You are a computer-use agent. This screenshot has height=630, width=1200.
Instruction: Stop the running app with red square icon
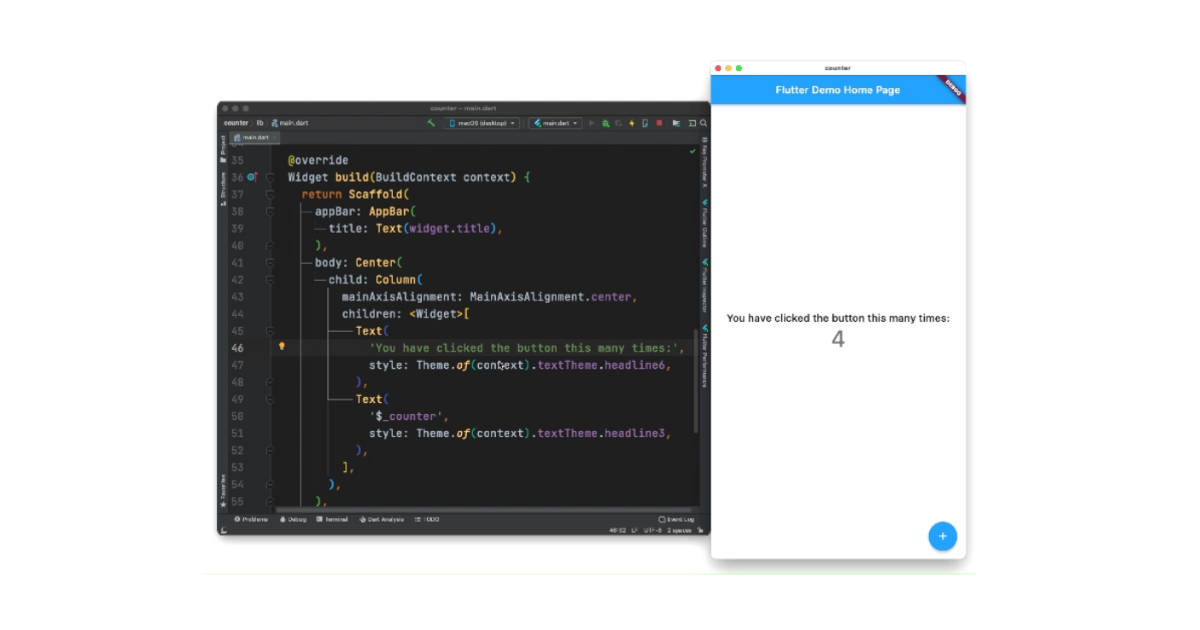click(660, 122)
